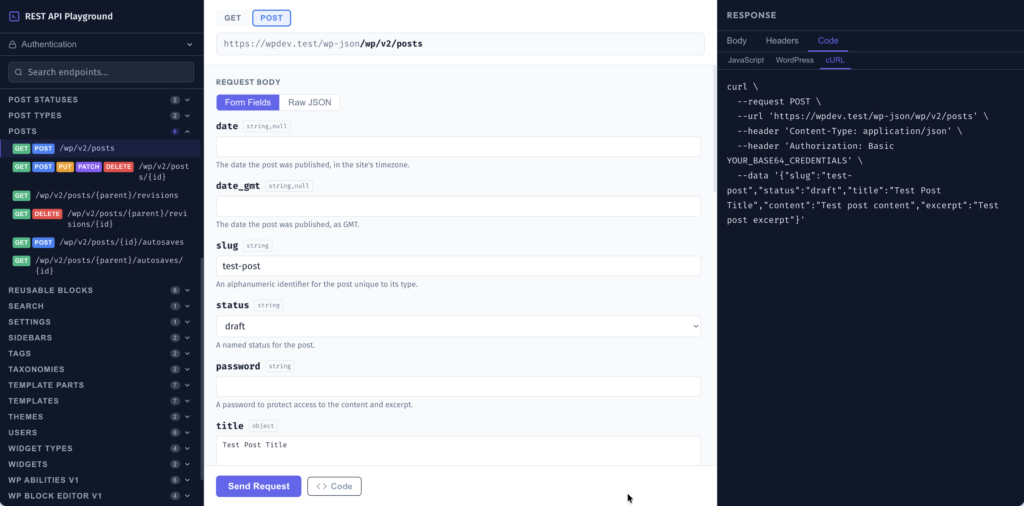Open the /wp/v2/posts/{id} endpoint

[101, 172]
